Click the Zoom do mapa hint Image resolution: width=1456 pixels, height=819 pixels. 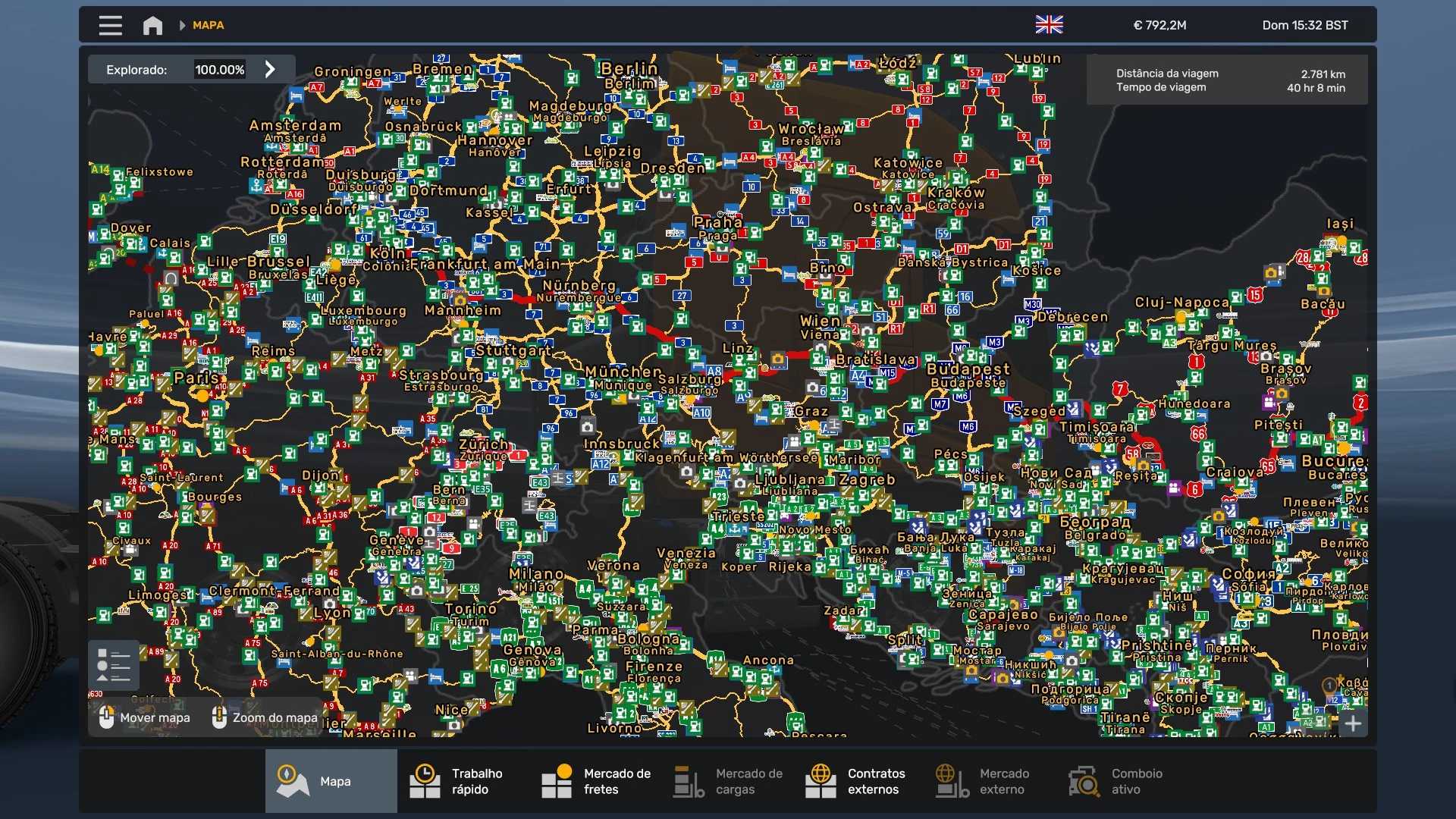[x=265, y=717]
